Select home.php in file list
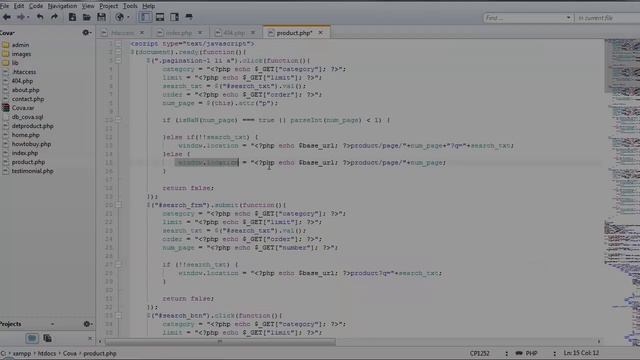640x360 pixels. point(25,135)
